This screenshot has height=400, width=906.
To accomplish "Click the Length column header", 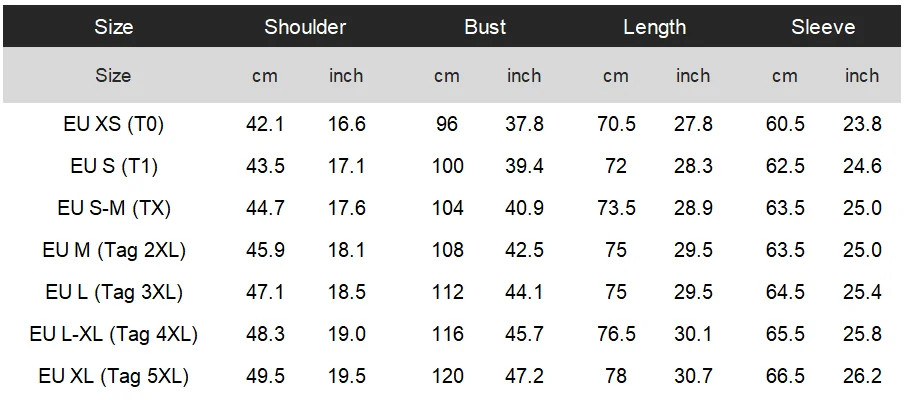I will point(654,27).
